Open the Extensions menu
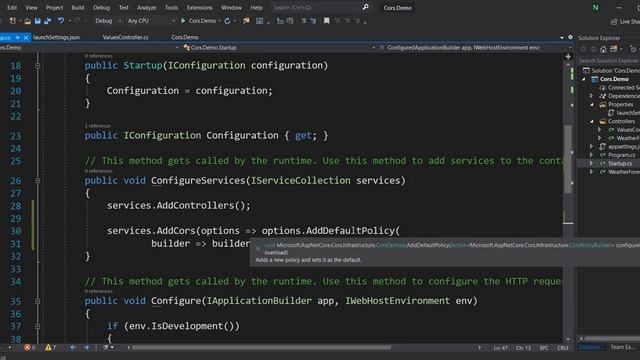The width and height of the screenshot is (640, 360). [200, 8]
